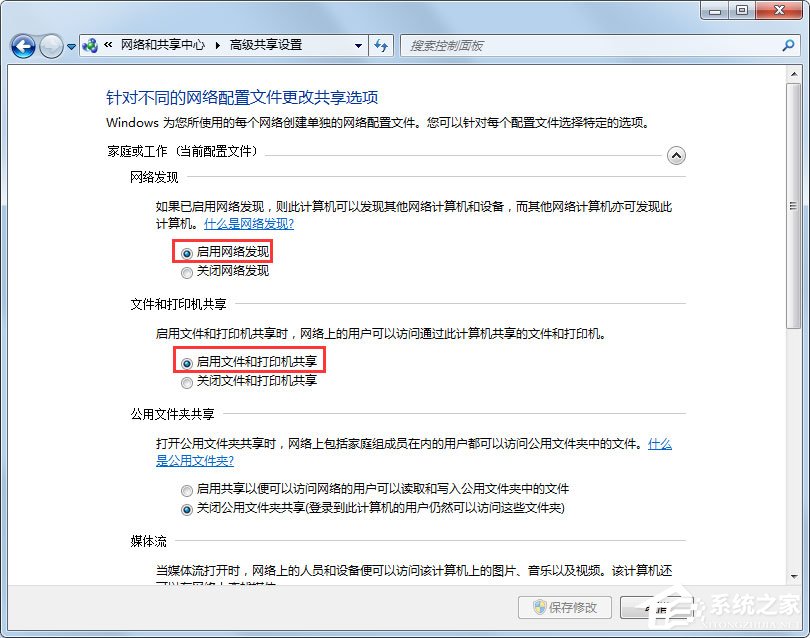Viewport: 810px width, 638px height.
Task: Expand the address bar history dropdown
Action: [x=358, y=46]
